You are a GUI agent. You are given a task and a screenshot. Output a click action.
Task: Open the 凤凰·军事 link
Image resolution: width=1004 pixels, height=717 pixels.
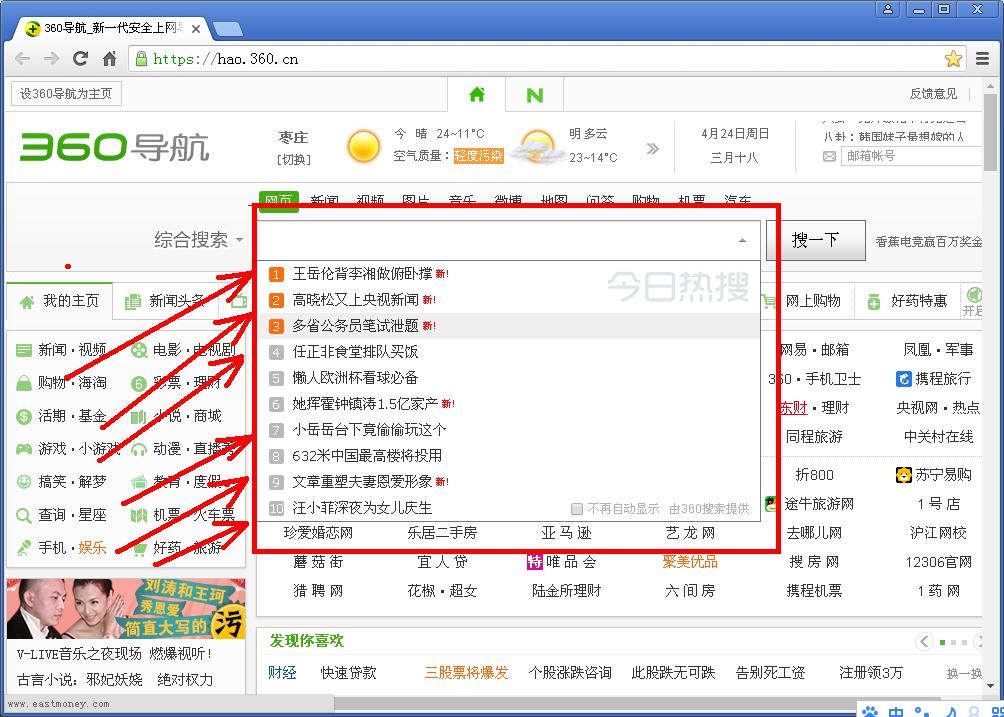tap(938, 350)
